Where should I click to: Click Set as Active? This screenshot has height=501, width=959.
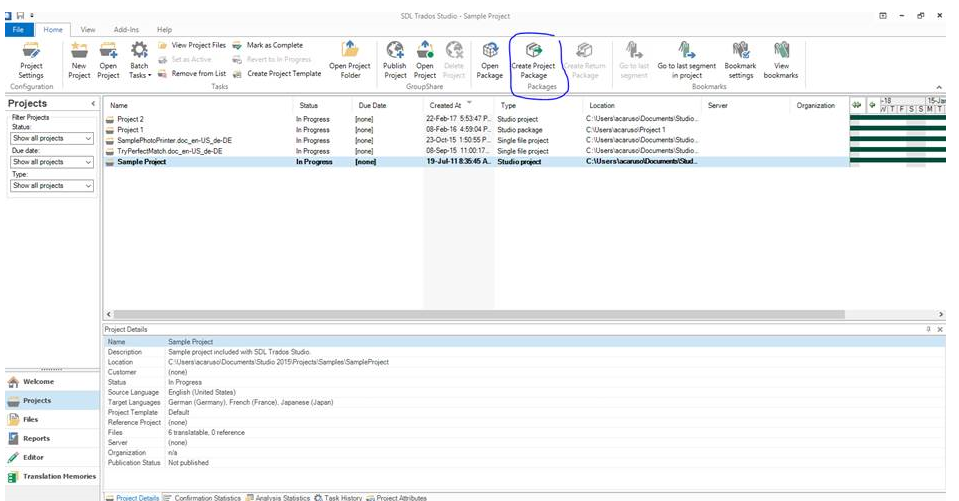tap(185, 59)
